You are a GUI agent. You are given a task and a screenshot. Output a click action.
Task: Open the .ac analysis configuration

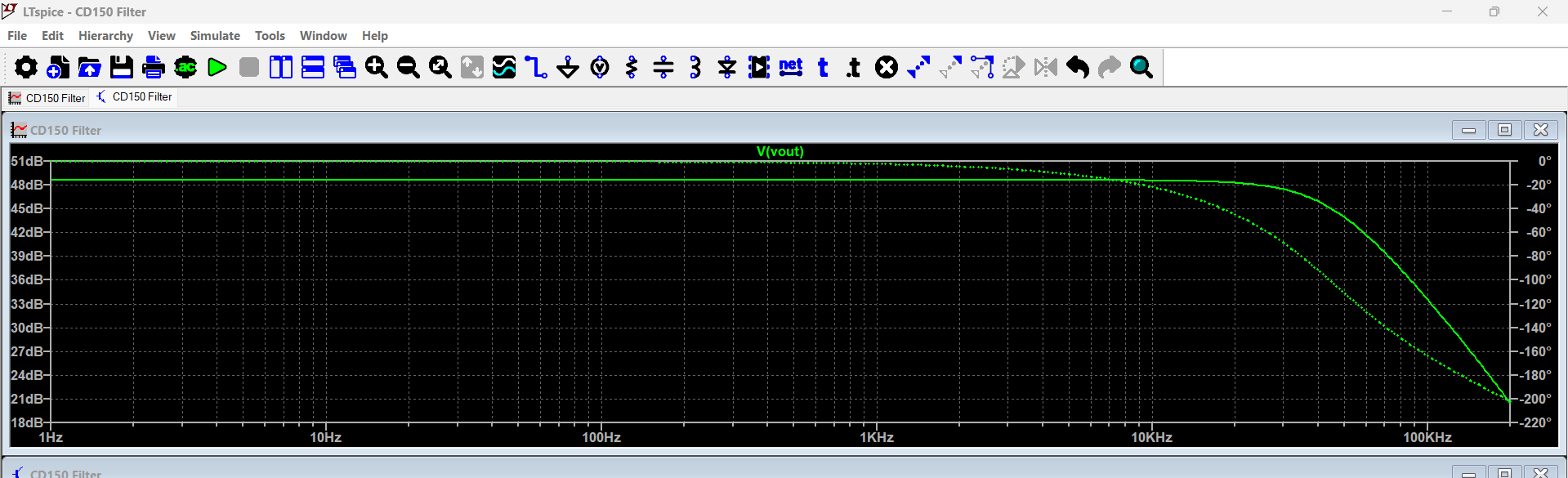point(185,67)
